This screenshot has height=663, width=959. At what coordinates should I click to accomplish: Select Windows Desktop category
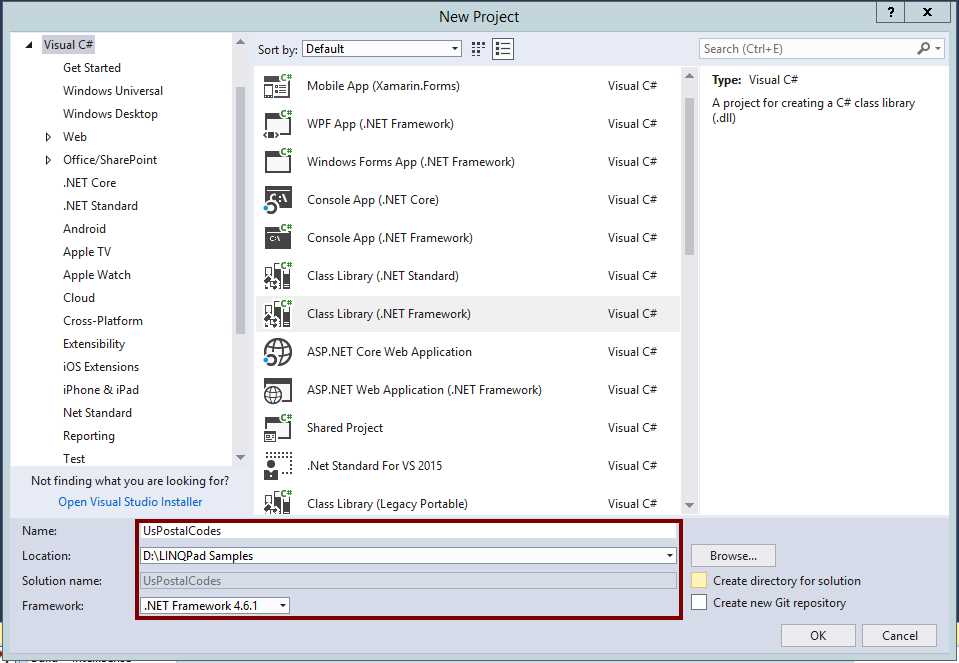coord(110,114)
